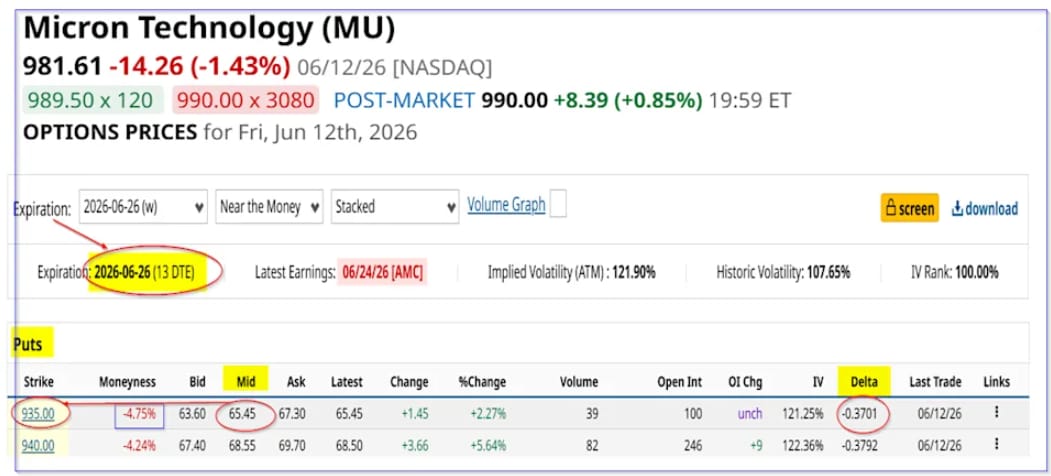Expand the Near the Money dropdown
This screenshot has width=1051, height=476.
269,207
